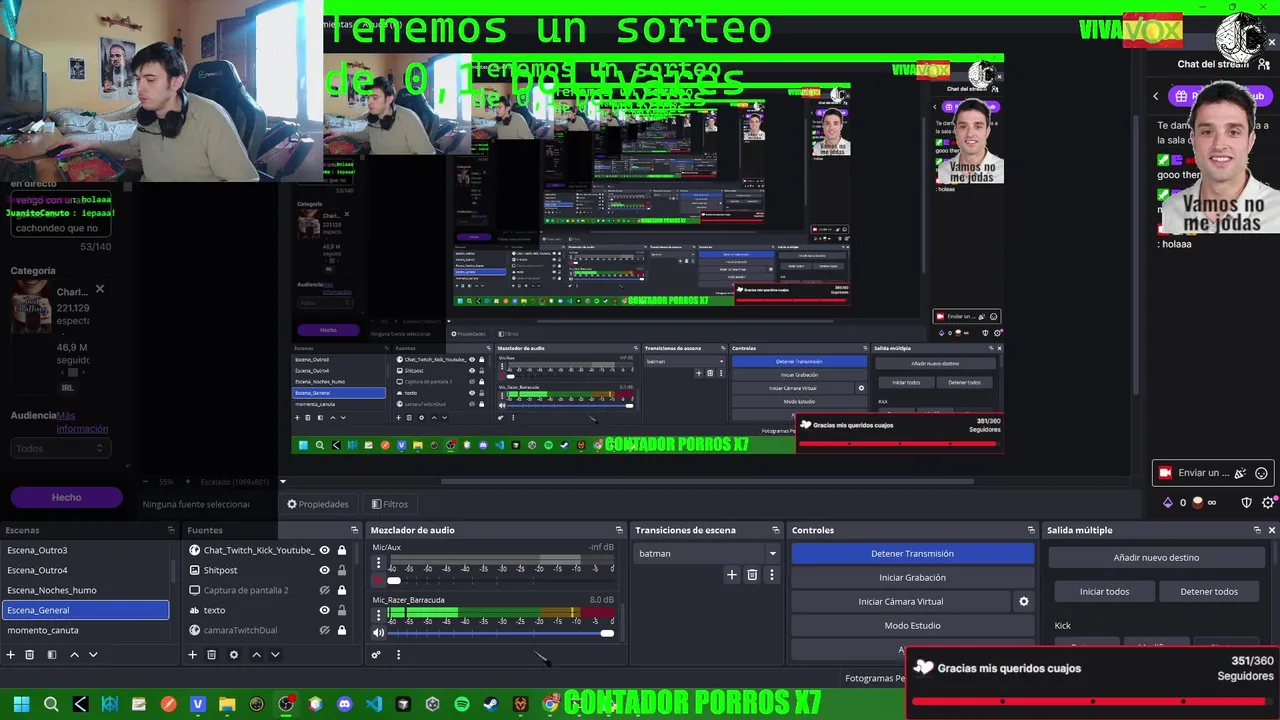The image size is (1280, 720).
Task: Collapse chat using the left arrow
Action: (x=1156, y=96)
